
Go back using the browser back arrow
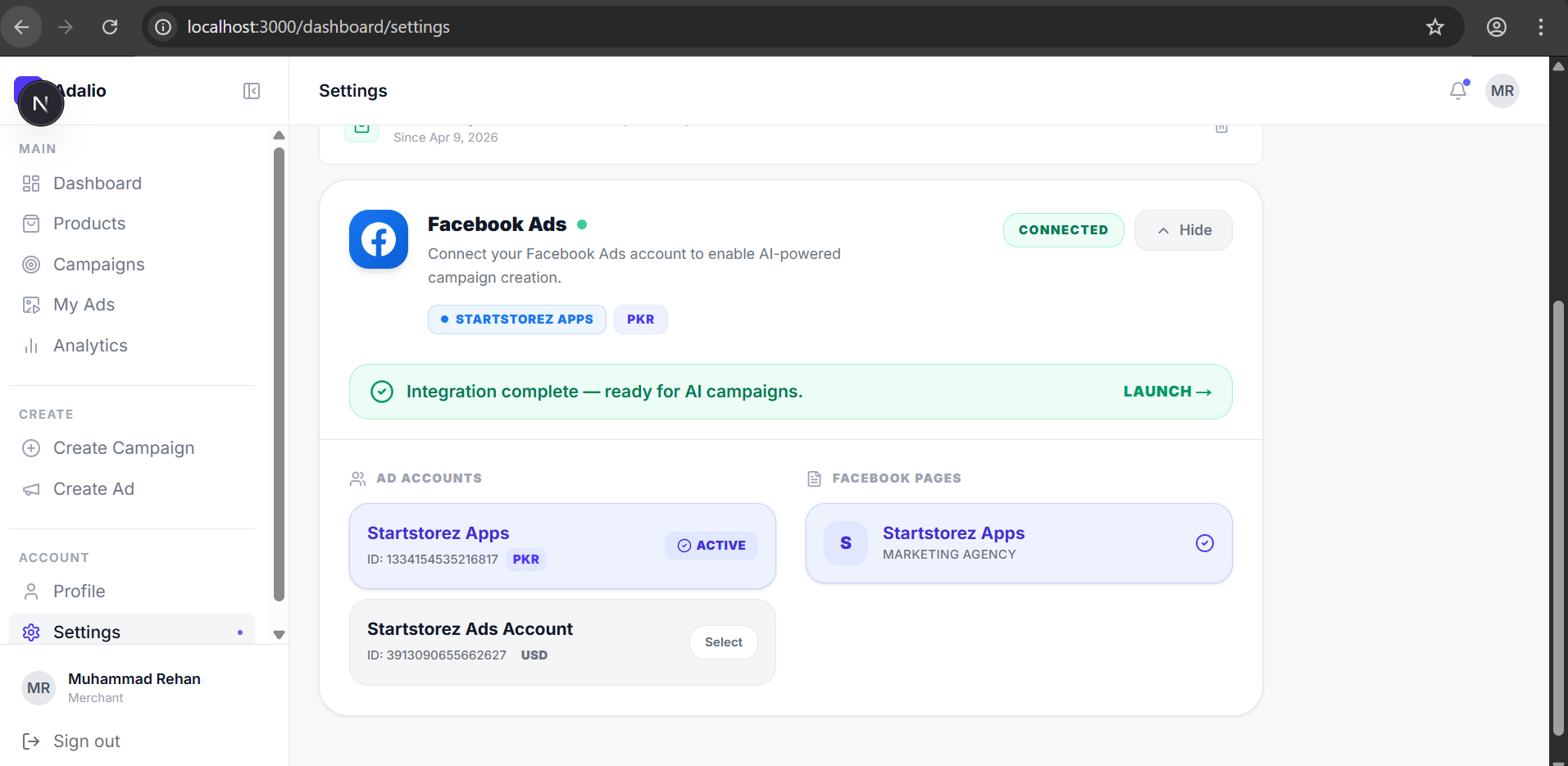[x=22, y=27]
